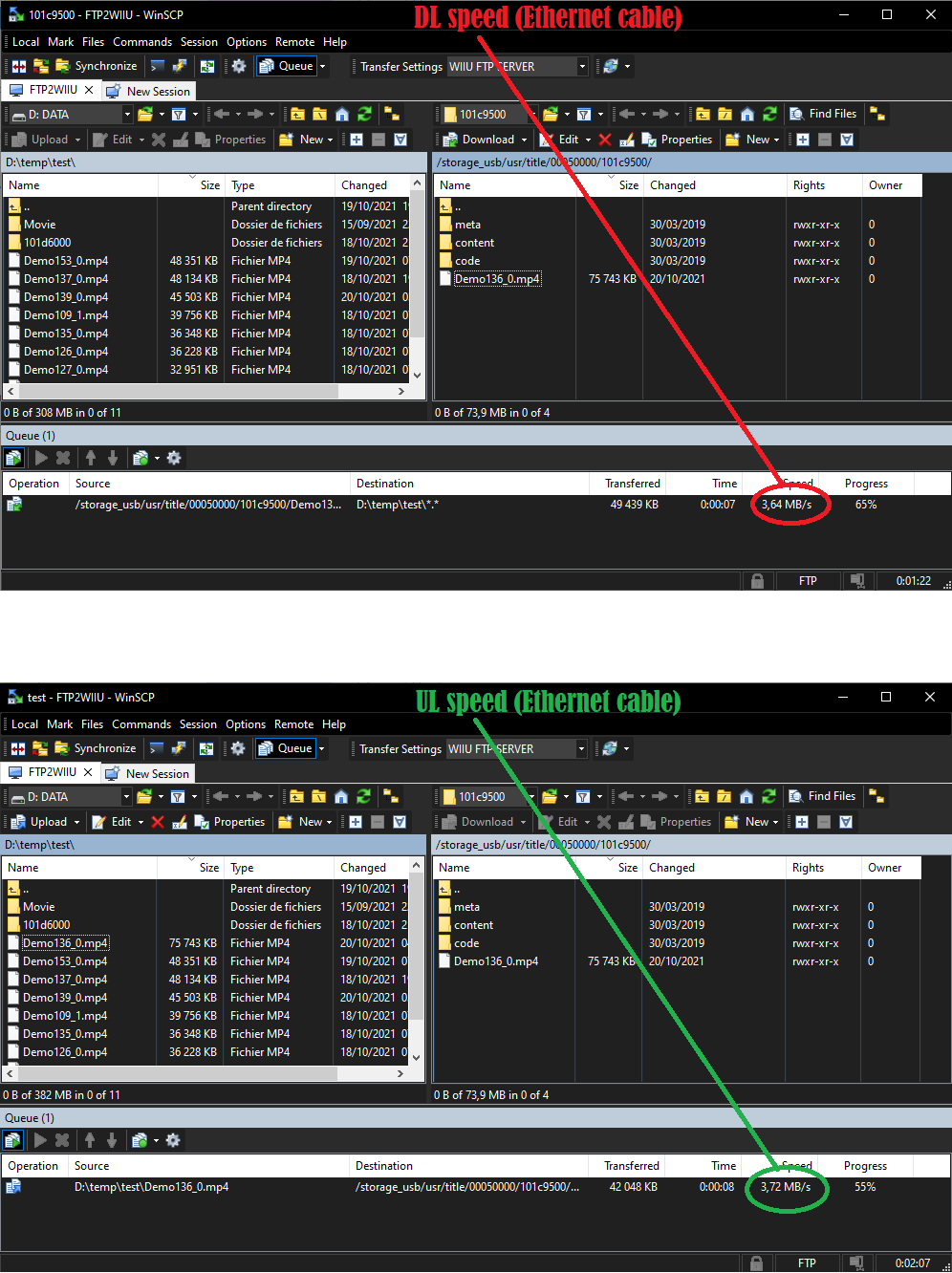The height and width of the screenshot is (1273, 952).
Task: Open Preferences gear in test window main toolbar
Action: pyautogui.click(x=238, y=748)
